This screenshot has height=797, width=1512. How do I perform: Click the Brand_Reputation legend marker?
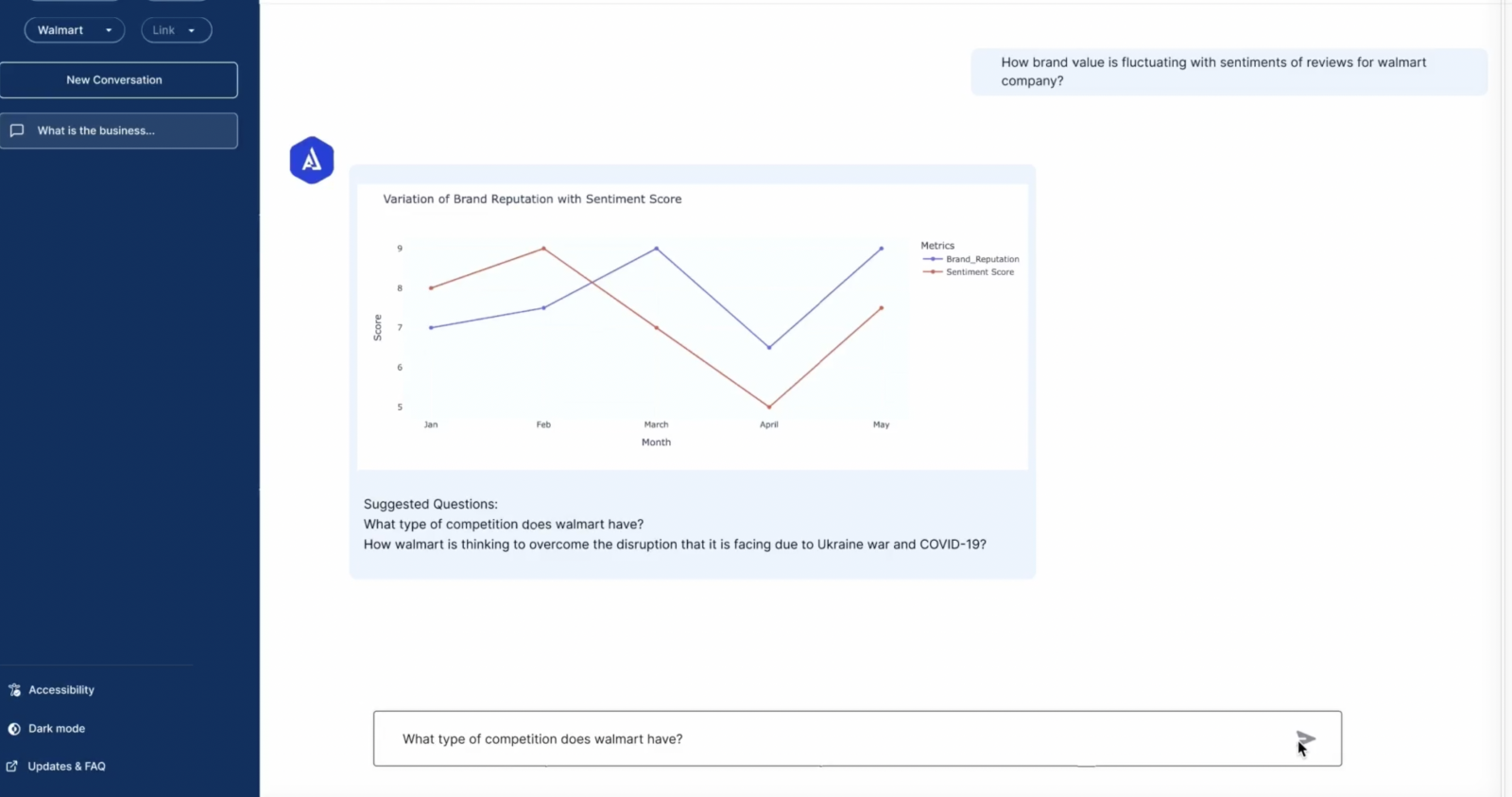(934, 259)
